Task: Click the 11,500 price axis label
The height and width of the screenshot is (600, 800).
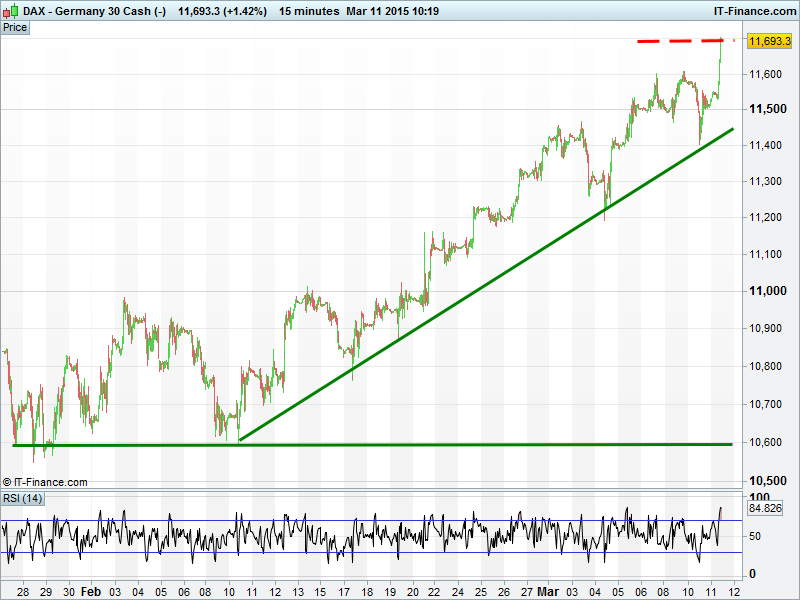Action: point(765,109)
